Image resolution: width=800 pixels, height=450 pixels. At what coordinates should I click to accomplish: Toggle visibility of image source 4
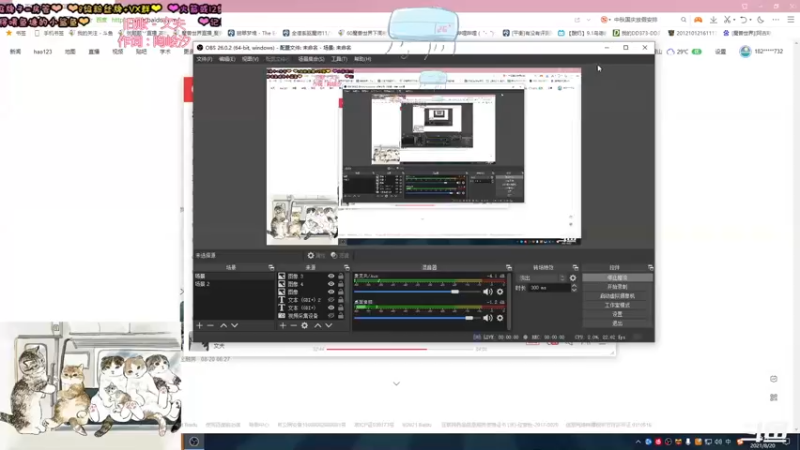[x=331, y=284]
